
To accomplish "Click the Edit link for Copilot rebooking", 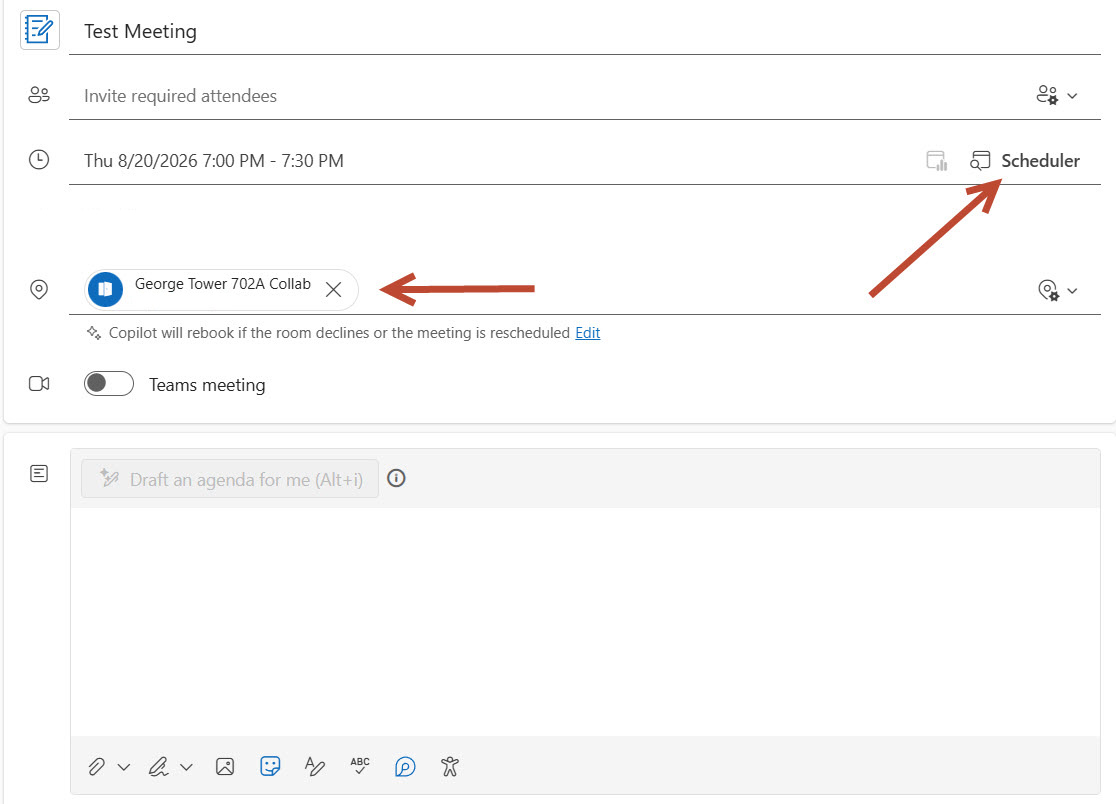I will (588, 333).
